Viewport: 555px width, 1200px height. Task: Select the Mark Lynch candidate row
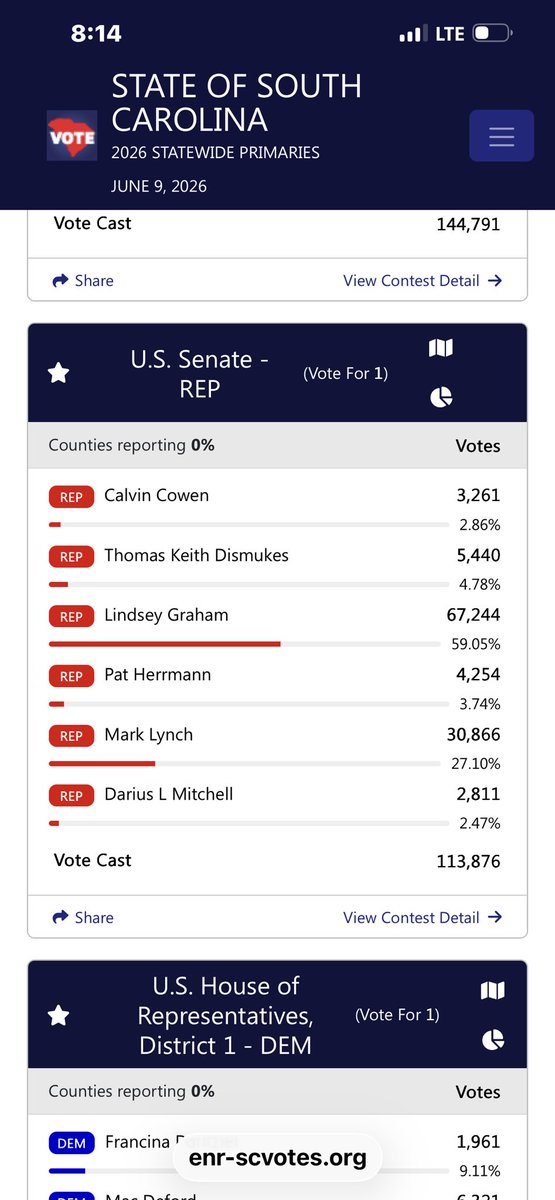point(277,748)
